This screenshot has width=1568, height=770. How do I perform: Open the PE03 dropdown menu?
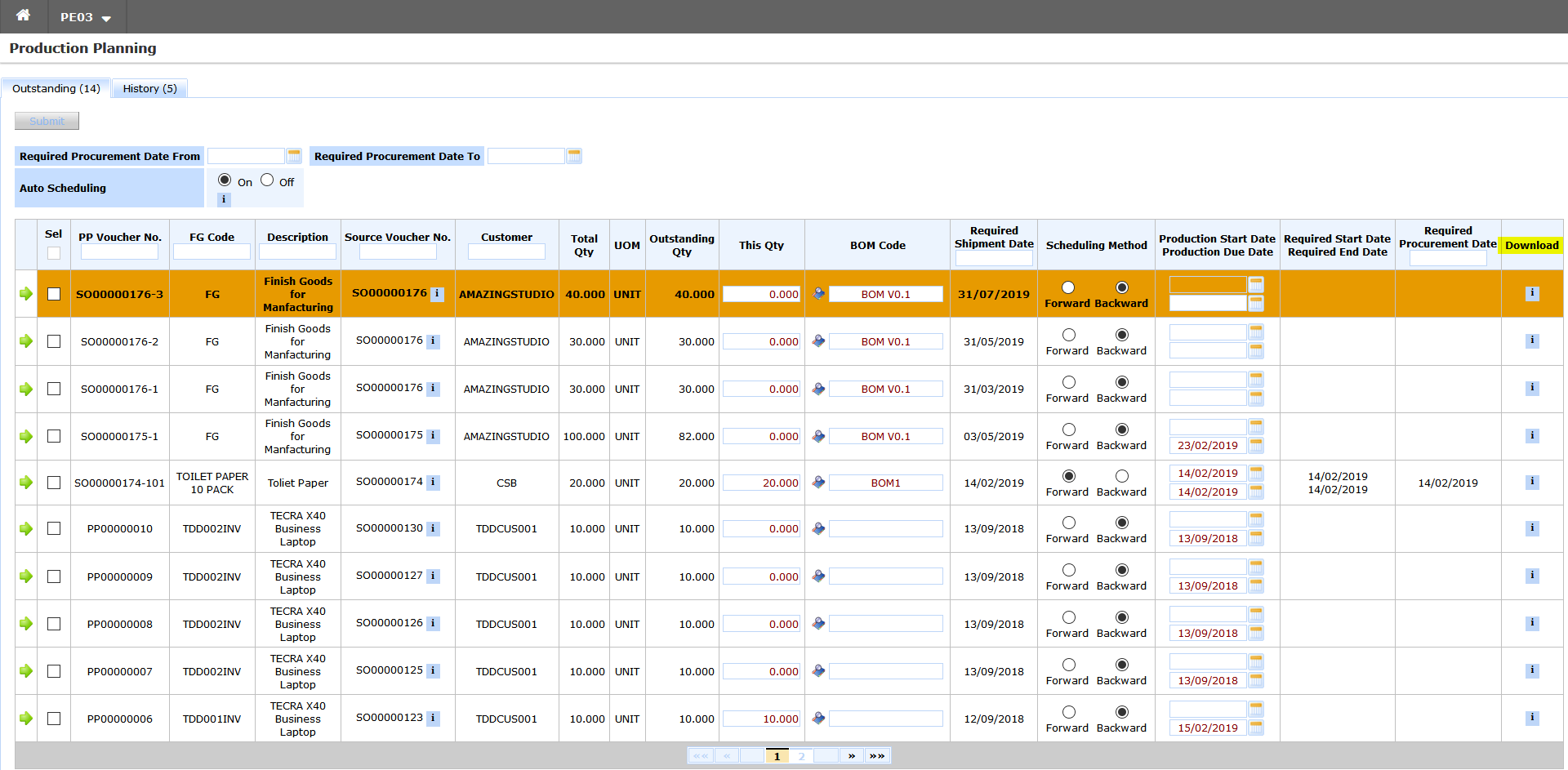85,17
